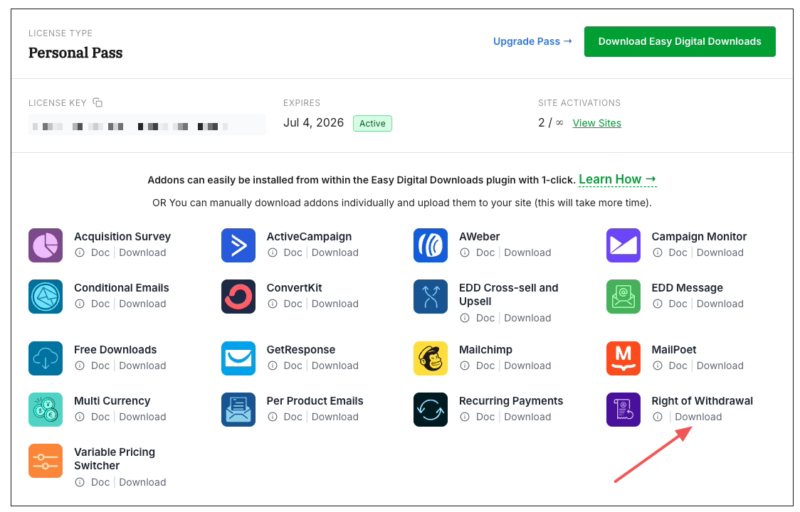Viewport: 800px width, 512px height.
Task: Download the AWeber addon
Action: click(x=528, y=252)
